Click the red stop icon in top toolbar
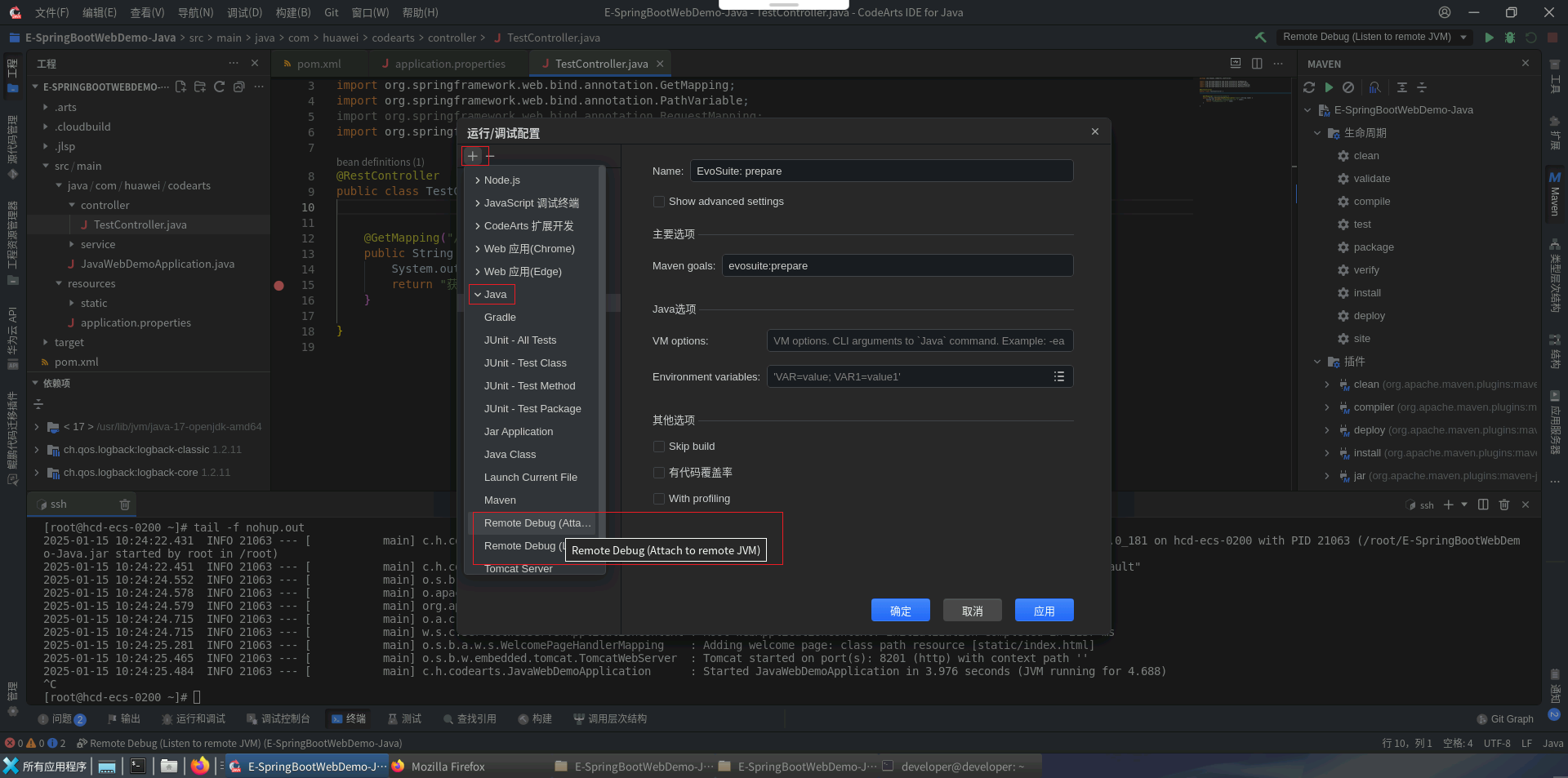The image size is (1568, 778). click(x=1552, y=38)
